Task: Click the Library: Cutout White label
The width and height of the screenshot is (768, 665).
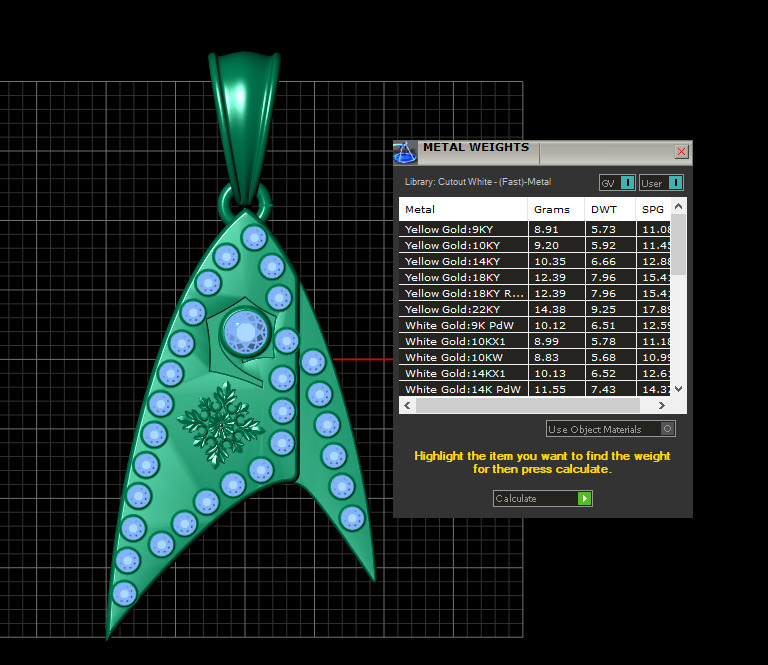Action: click(478, 182)
